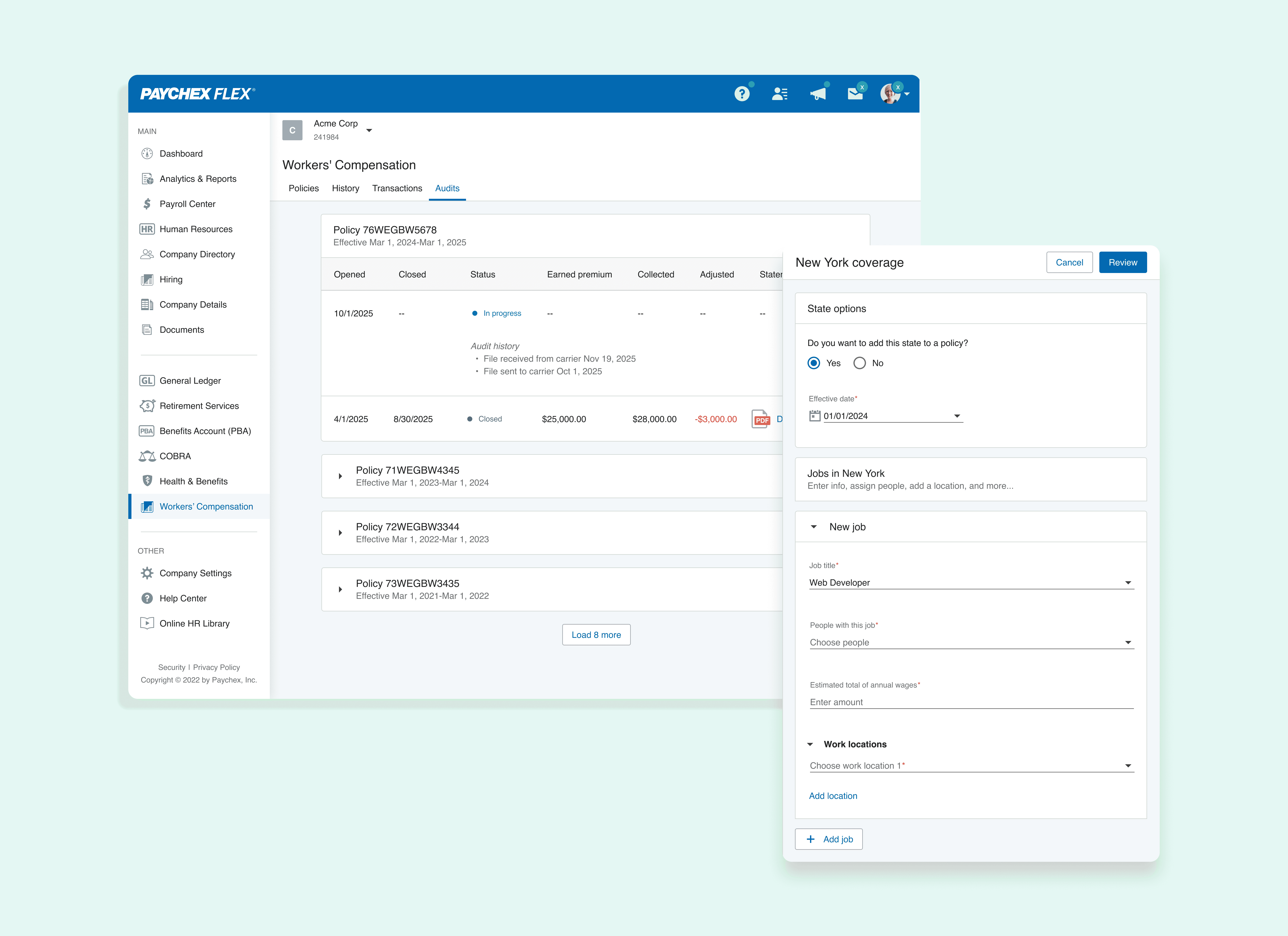This screenshot has width=1288, height=936.
Task: Click the contacts list icon in header
Action: [x=780, y=94]
